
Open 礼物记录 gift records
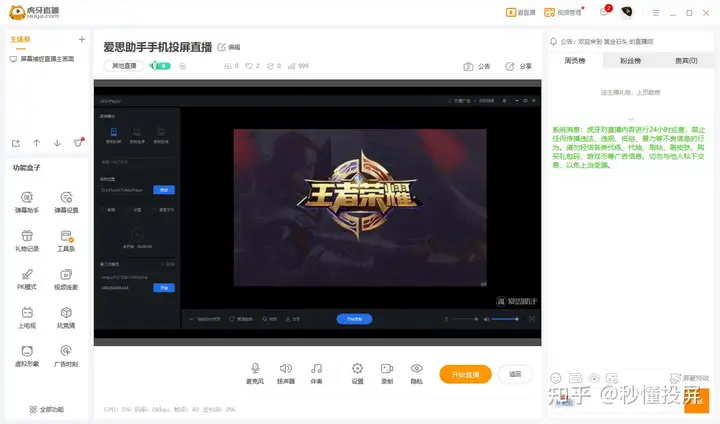point(27,241)
